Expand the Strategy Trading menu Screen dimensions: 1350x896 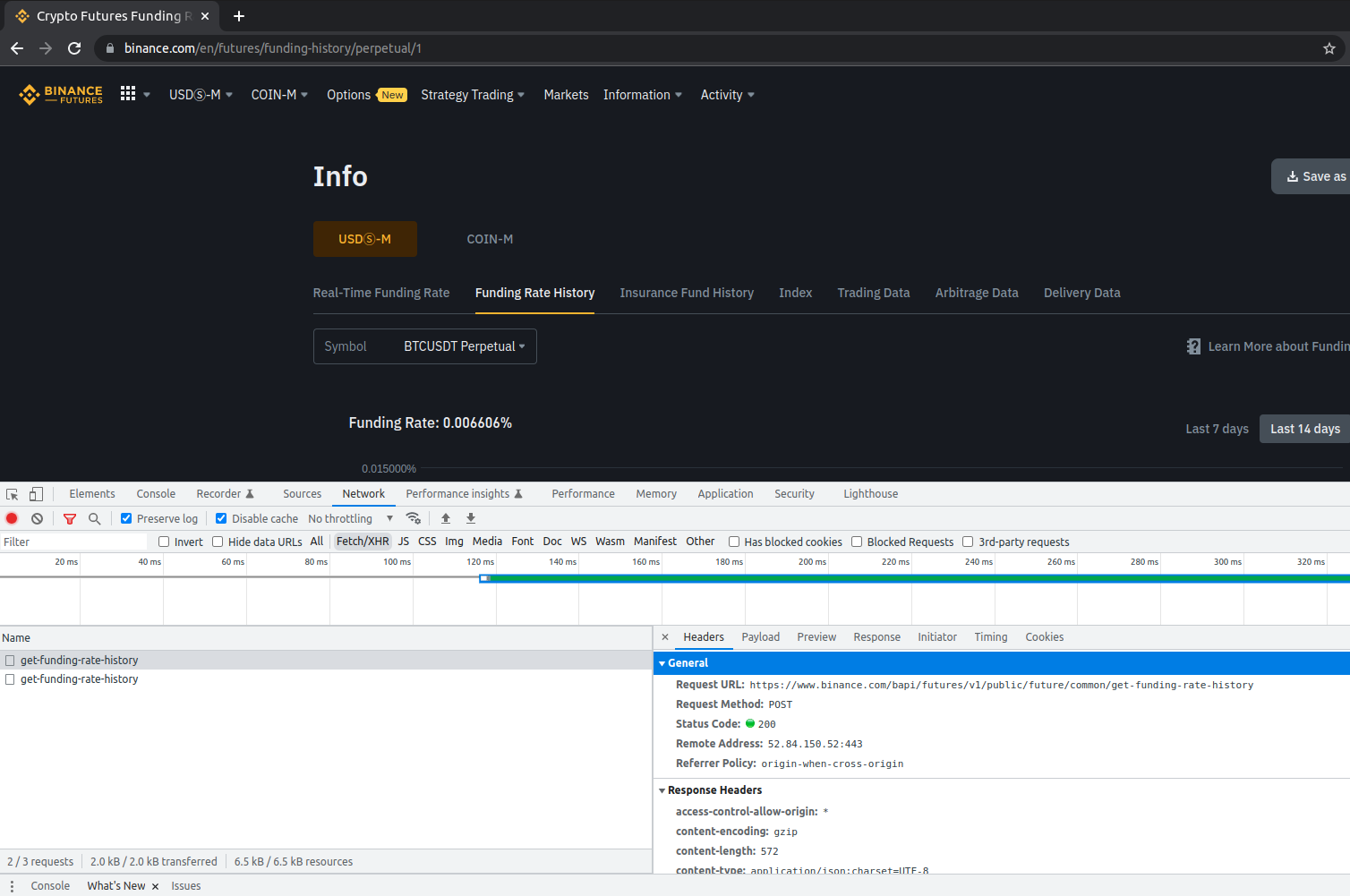pos(473,95)
